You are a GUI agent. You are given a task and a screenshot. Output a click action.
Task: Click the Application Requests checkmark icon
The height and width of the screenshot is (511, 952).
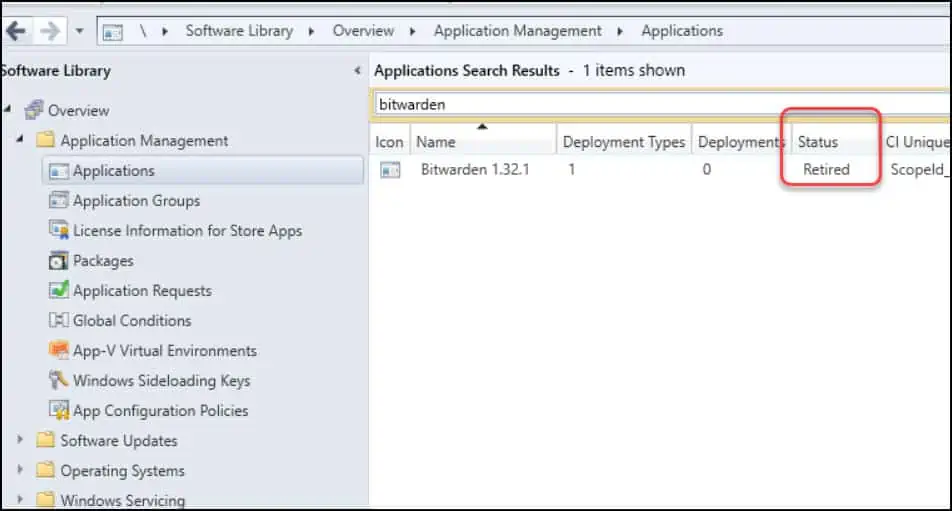pos(59,289)
